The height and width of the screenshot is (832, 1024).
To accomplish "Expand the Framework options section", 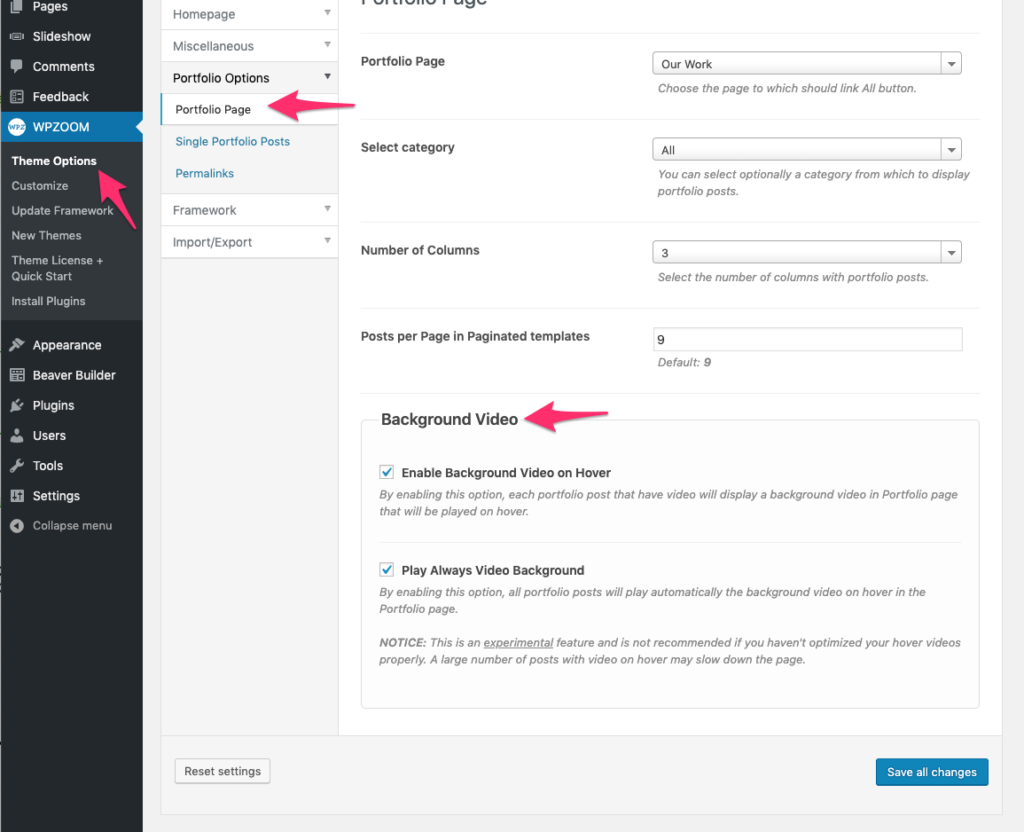I will coord(250,210).
